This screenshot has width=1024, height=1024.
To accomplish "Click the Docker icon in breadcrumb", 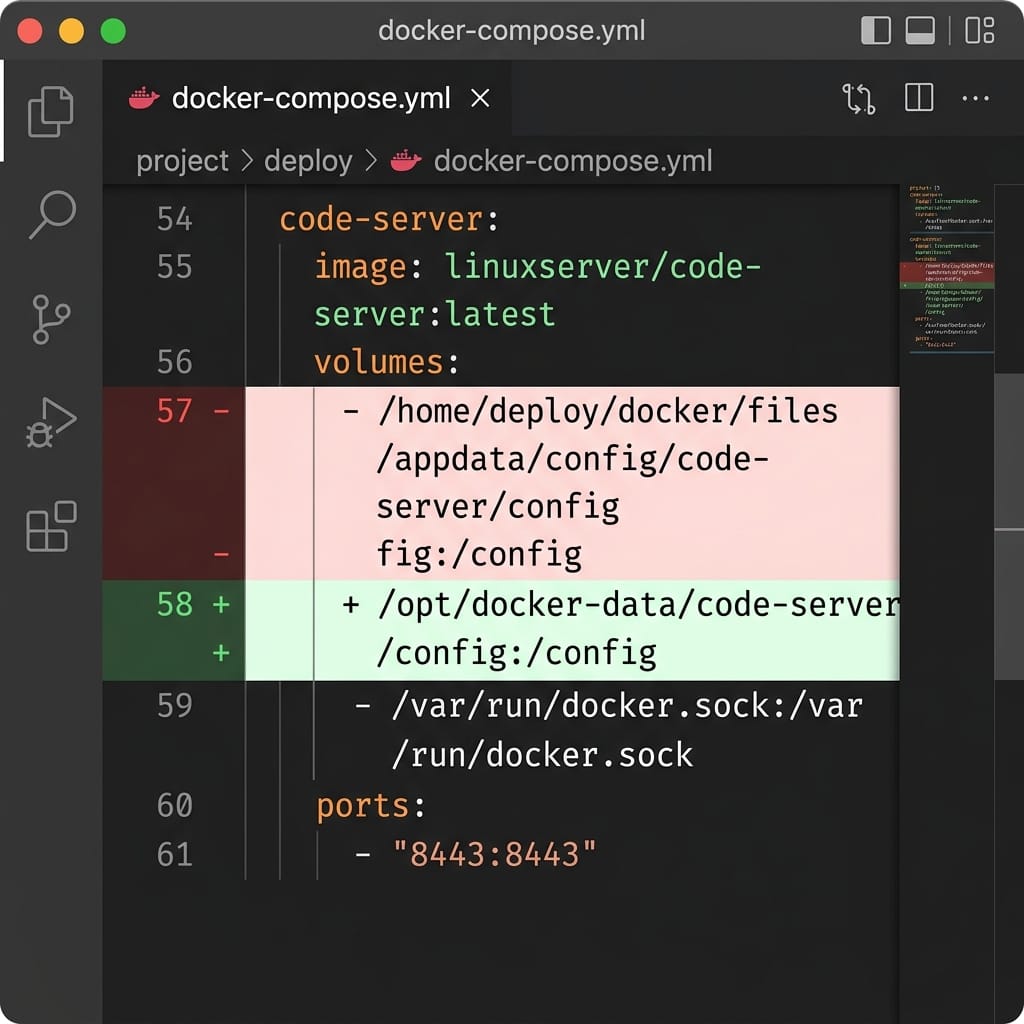I will [x=406, y=161].
